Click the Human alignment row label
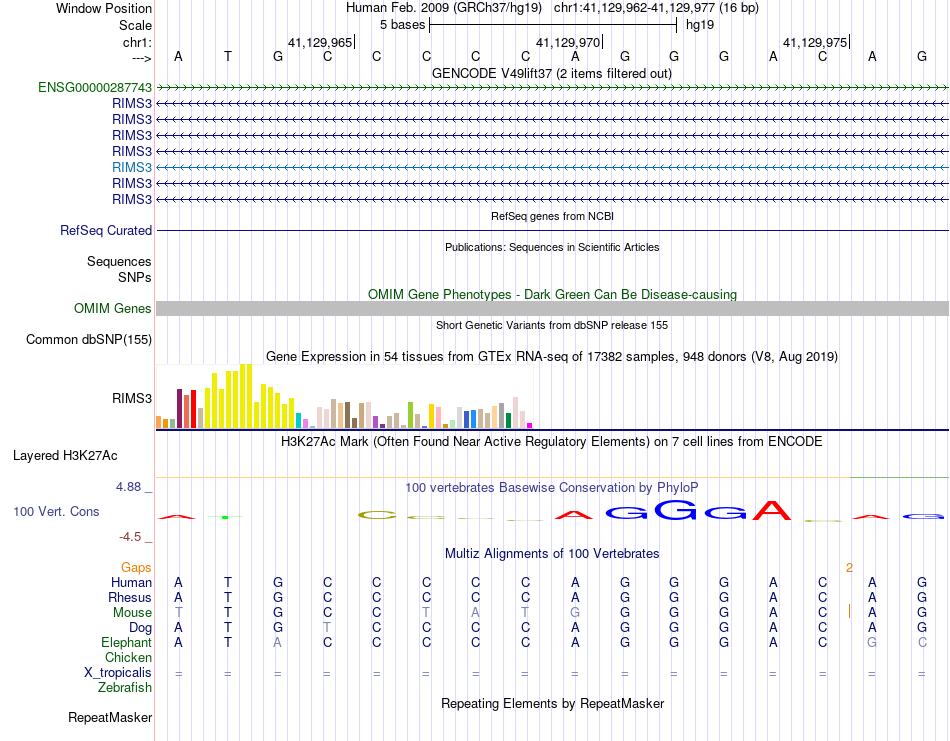This screenshot has height=741, width=950. tap(131, 582)
